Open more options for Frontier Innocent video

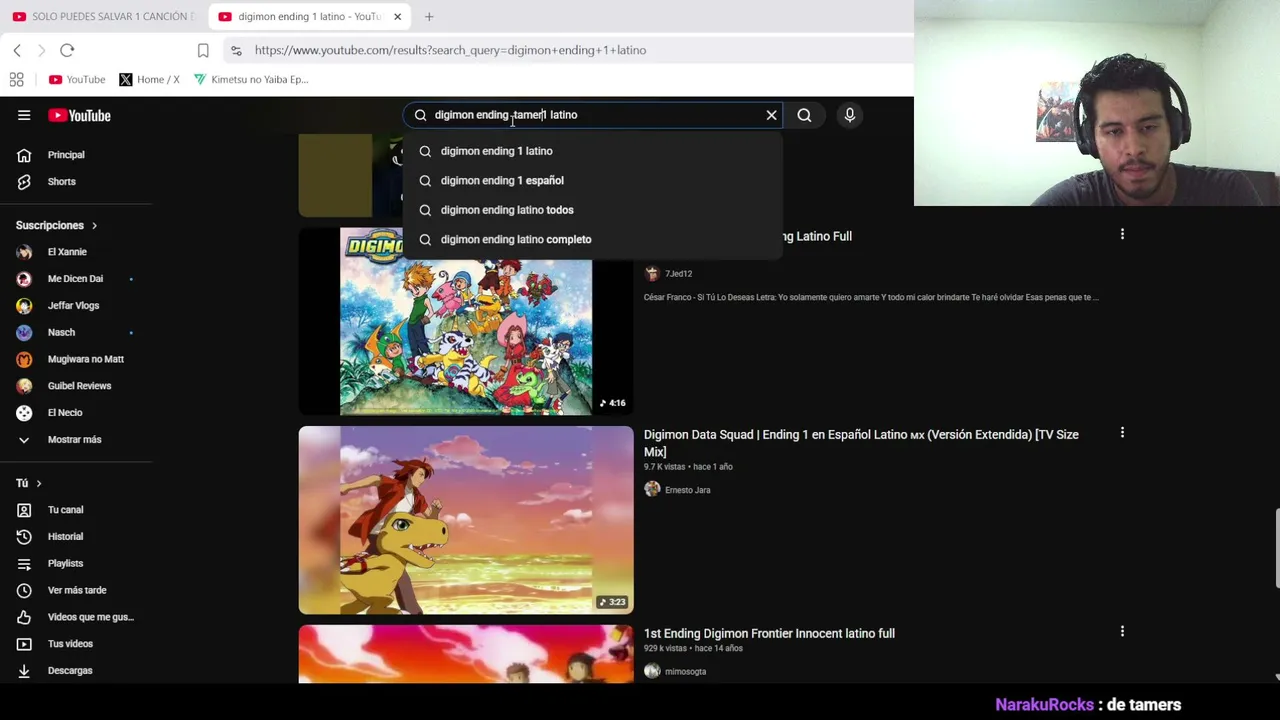pyautogui.click(x=1122, y=632)
